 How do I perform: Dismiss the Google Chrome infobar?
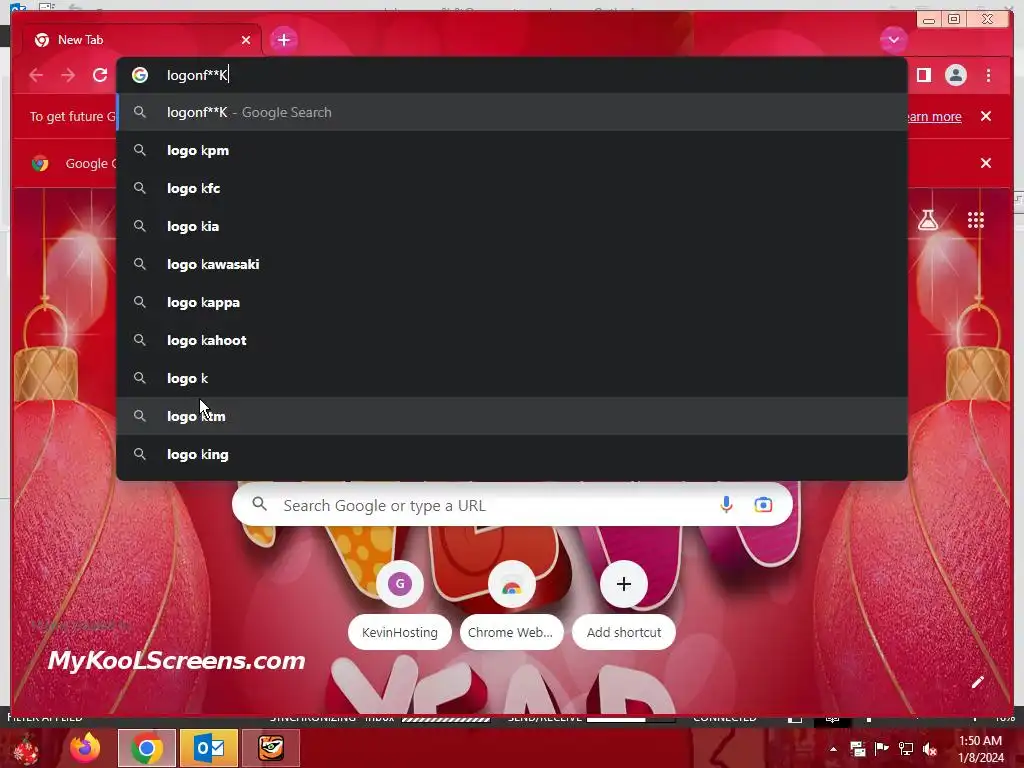986,163
